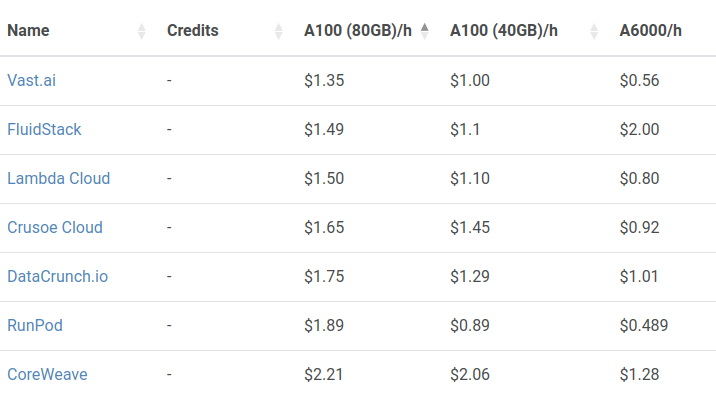This screenshot has width=716, height=398.
Task: Click the Credits column sort arrows
Action: [x=279, y=31]
